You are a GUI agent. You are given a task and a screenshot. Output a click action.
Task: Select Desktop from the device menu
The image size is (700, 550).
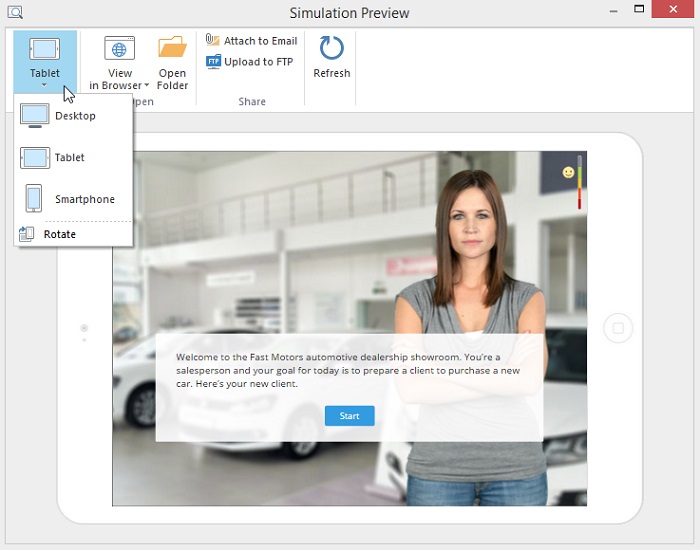pos(74,116)
